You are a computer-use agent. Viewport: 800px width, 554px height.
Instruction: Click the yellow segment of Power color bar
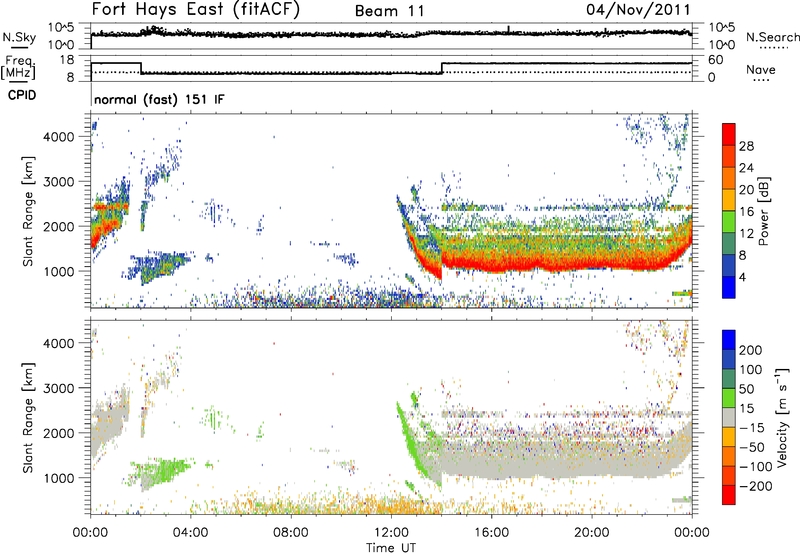tap(729, 199)
